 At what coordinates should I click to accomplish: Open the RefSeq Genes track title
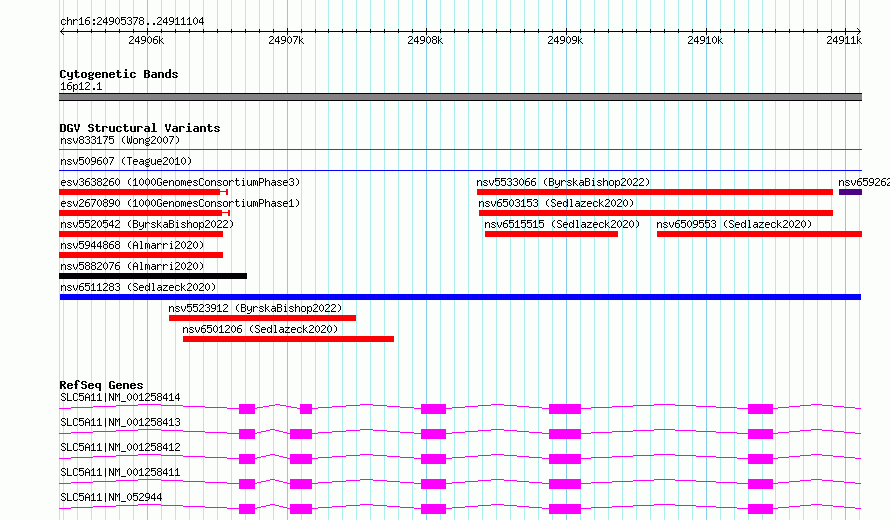click(102, 385)
